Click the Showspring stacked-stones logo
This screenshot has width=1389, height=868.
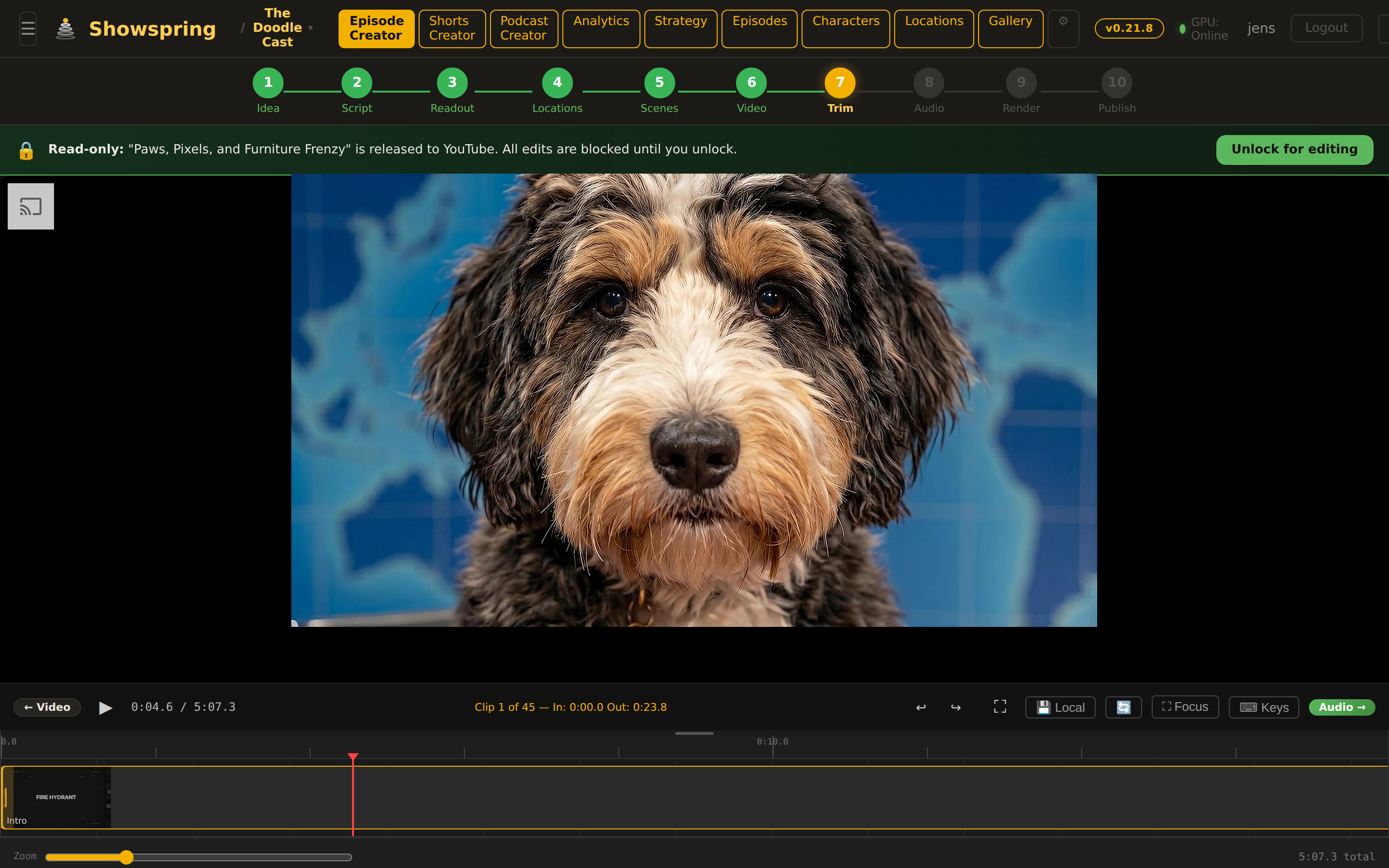66,27
